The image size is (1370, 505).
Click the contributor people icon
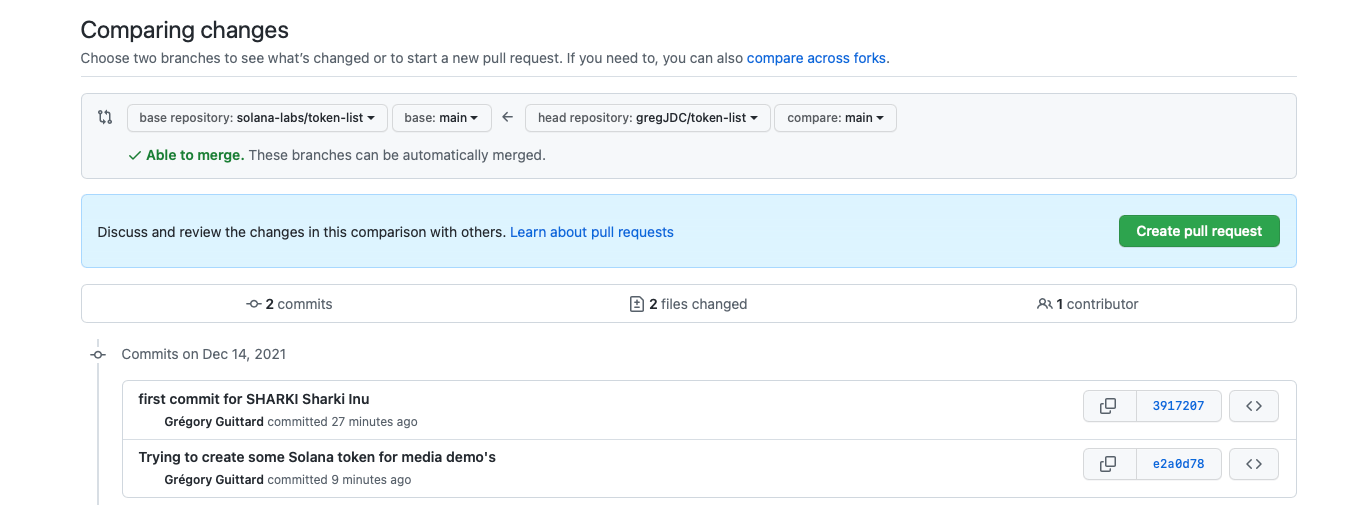point(1044,304)
